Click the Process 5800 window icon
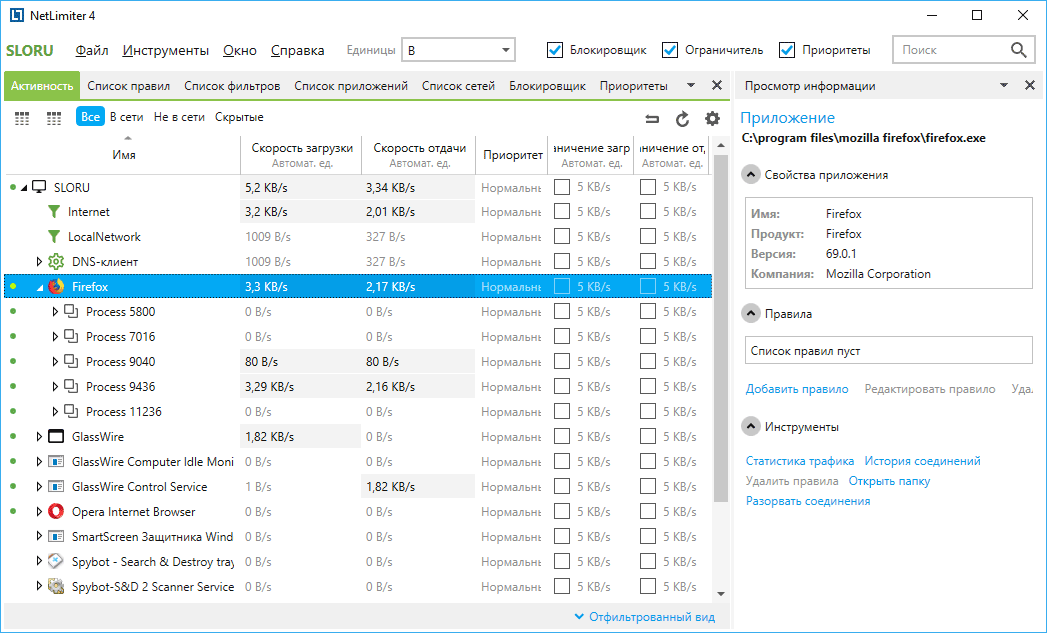This screenshot has height=633, width=1047. (x=71, y=311)
